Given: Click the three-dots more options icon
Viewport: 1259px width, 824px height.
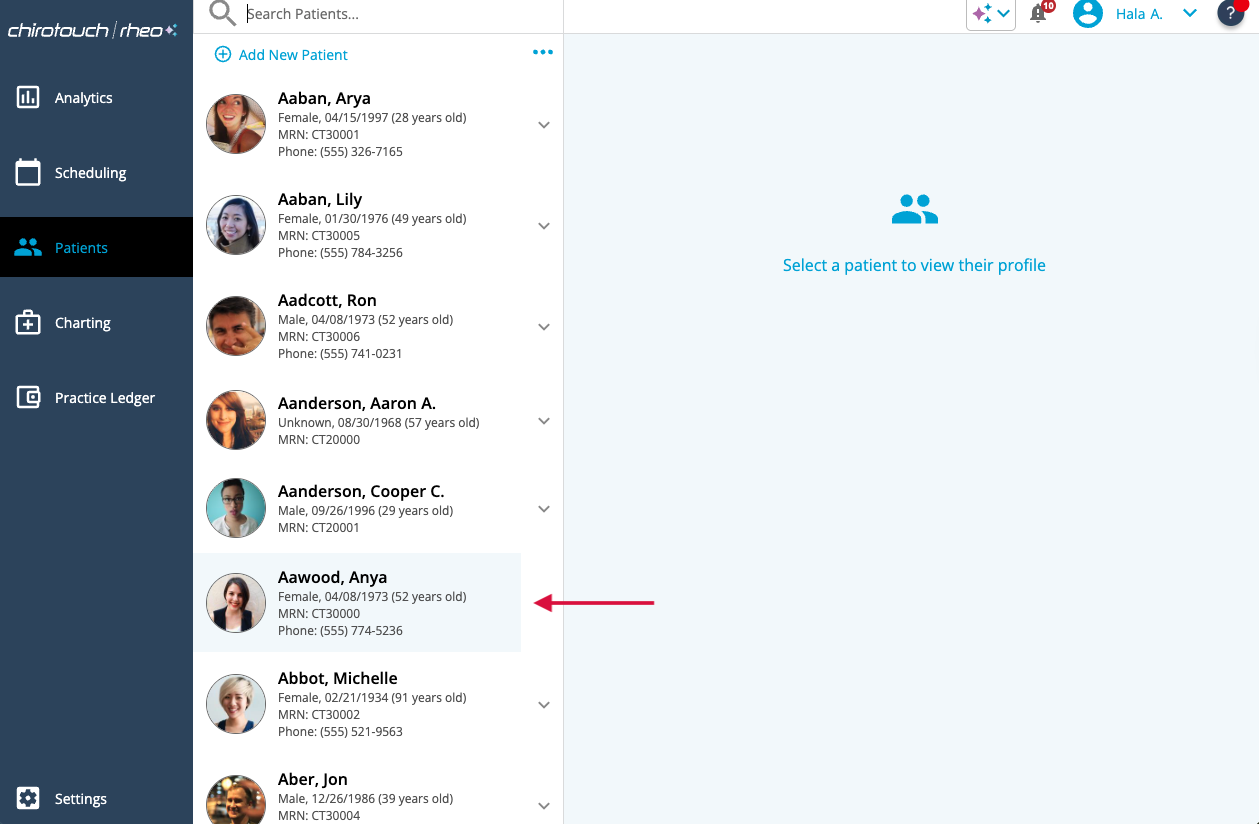Looking at the screenshot, I should click(542, 53).
